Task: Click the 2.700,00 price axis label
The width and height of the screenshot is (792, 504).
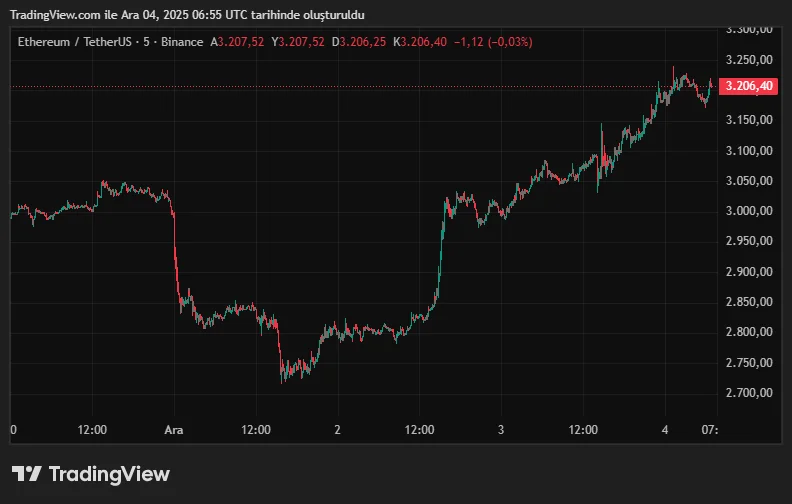Action: tap(749, 393)
